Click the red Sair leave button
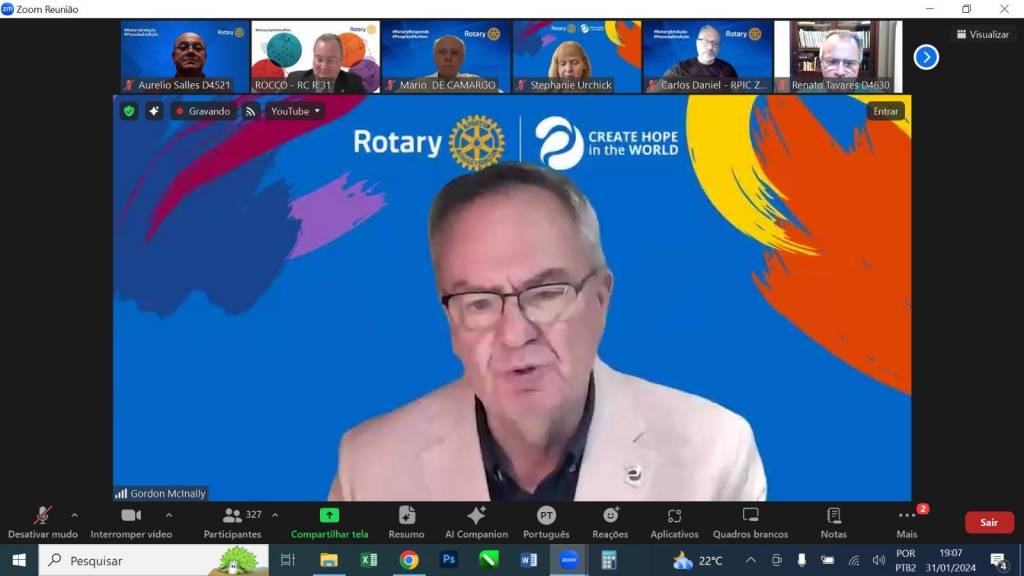Screen dimensions: 1024x576 (x=988, y=522)
